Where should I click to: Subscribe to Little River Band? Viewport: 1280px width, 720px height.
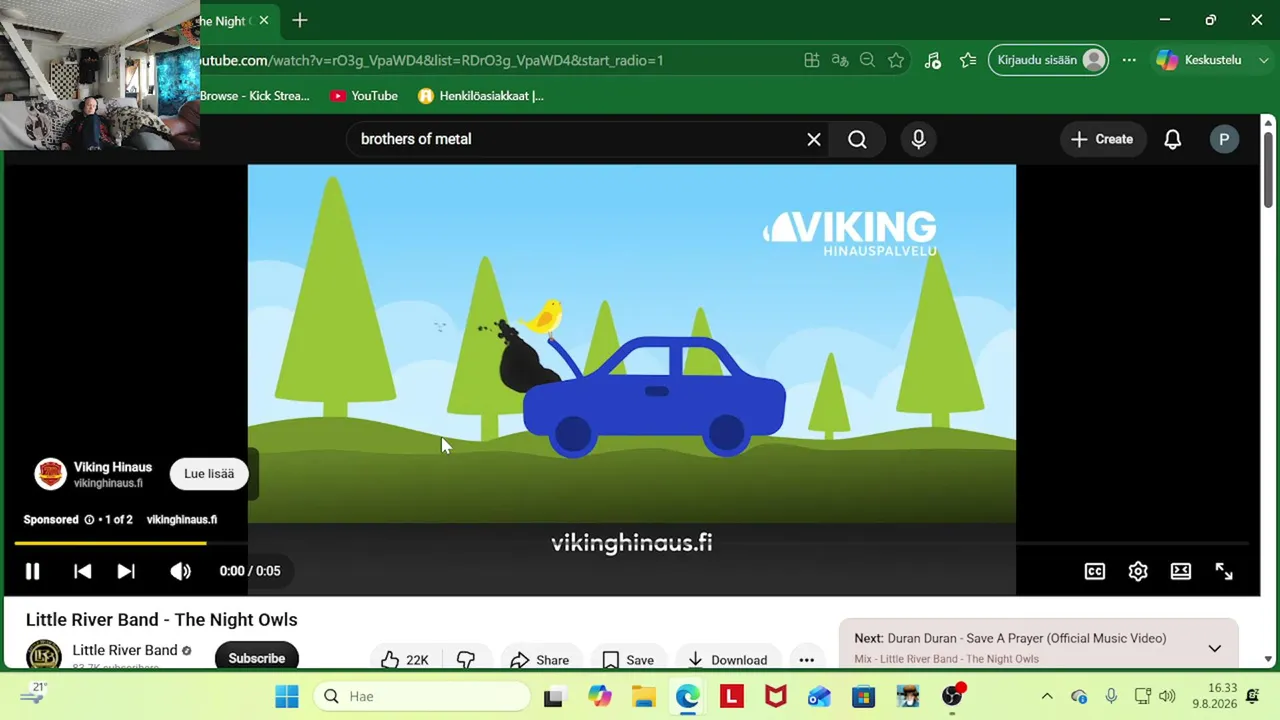(257, 658)
